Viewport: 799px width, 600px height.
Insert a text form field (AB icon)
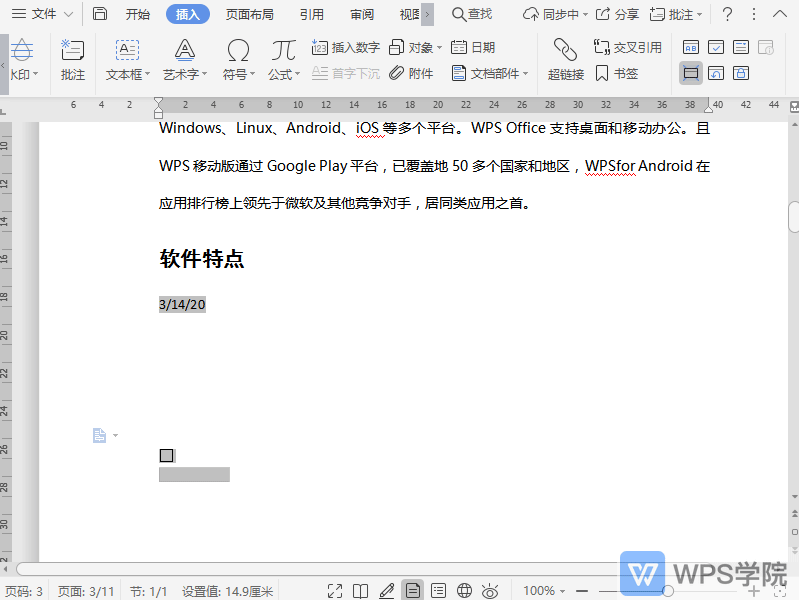(x=690, y=47)
